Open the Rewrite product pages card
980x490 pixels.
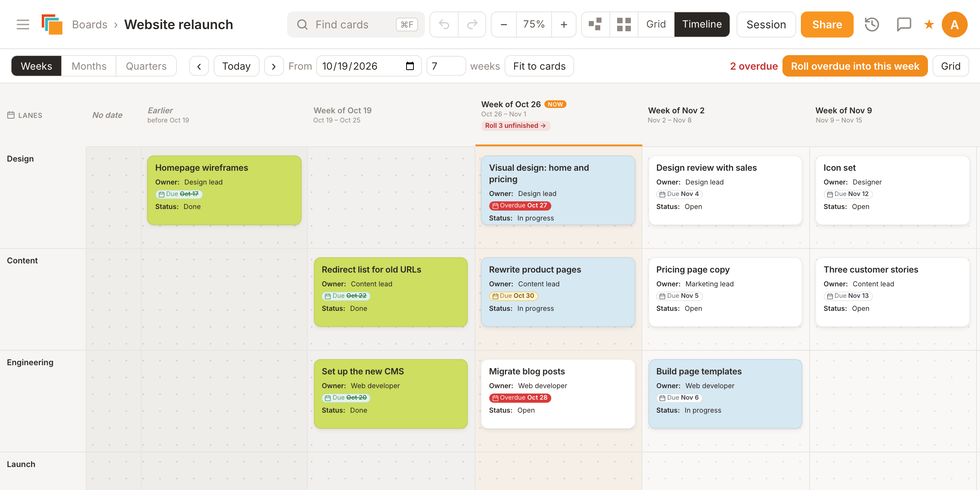(558, 292)
